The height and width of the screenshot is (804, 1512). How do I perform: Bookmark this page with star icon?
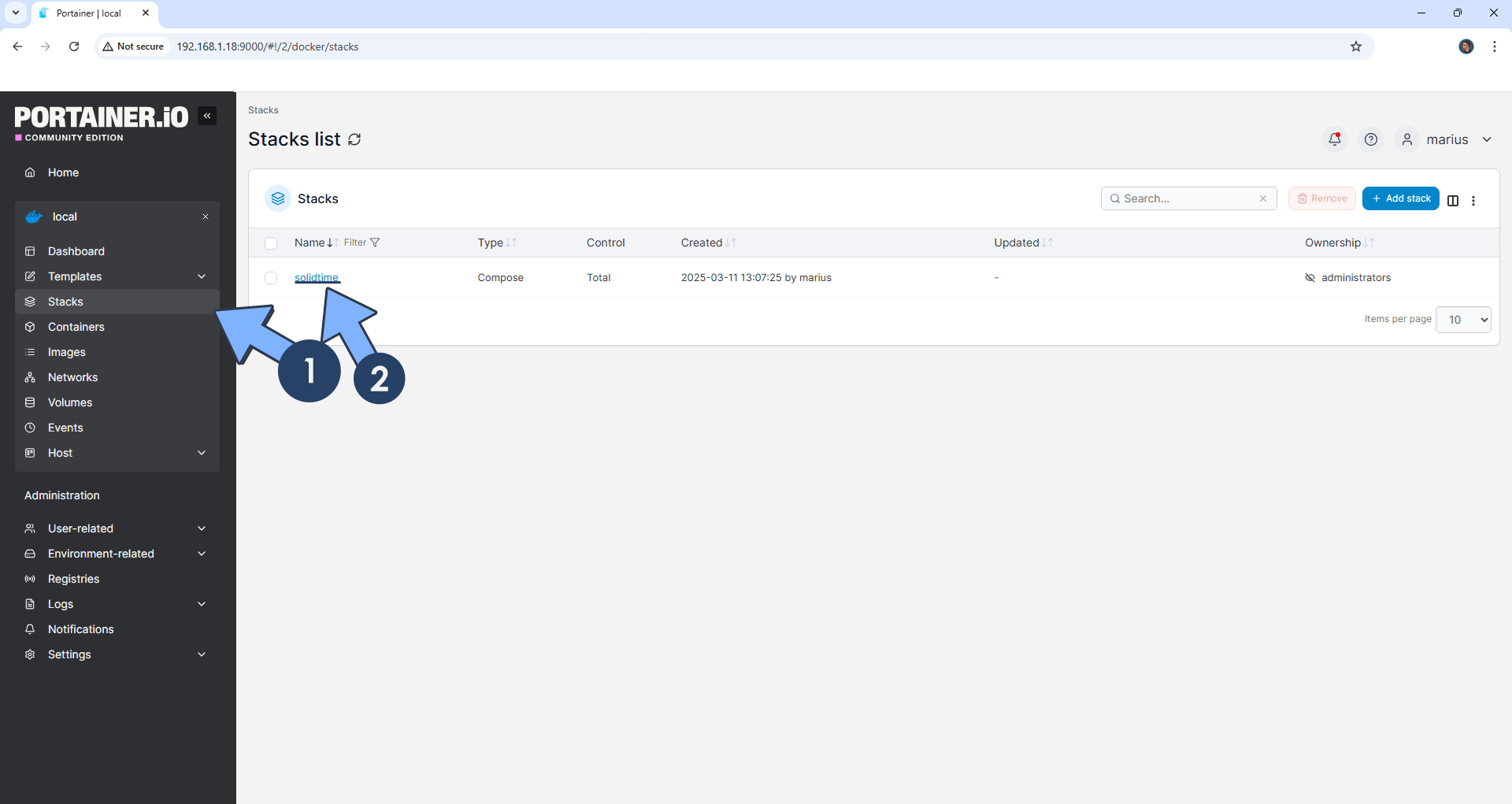coord(1356,46)
